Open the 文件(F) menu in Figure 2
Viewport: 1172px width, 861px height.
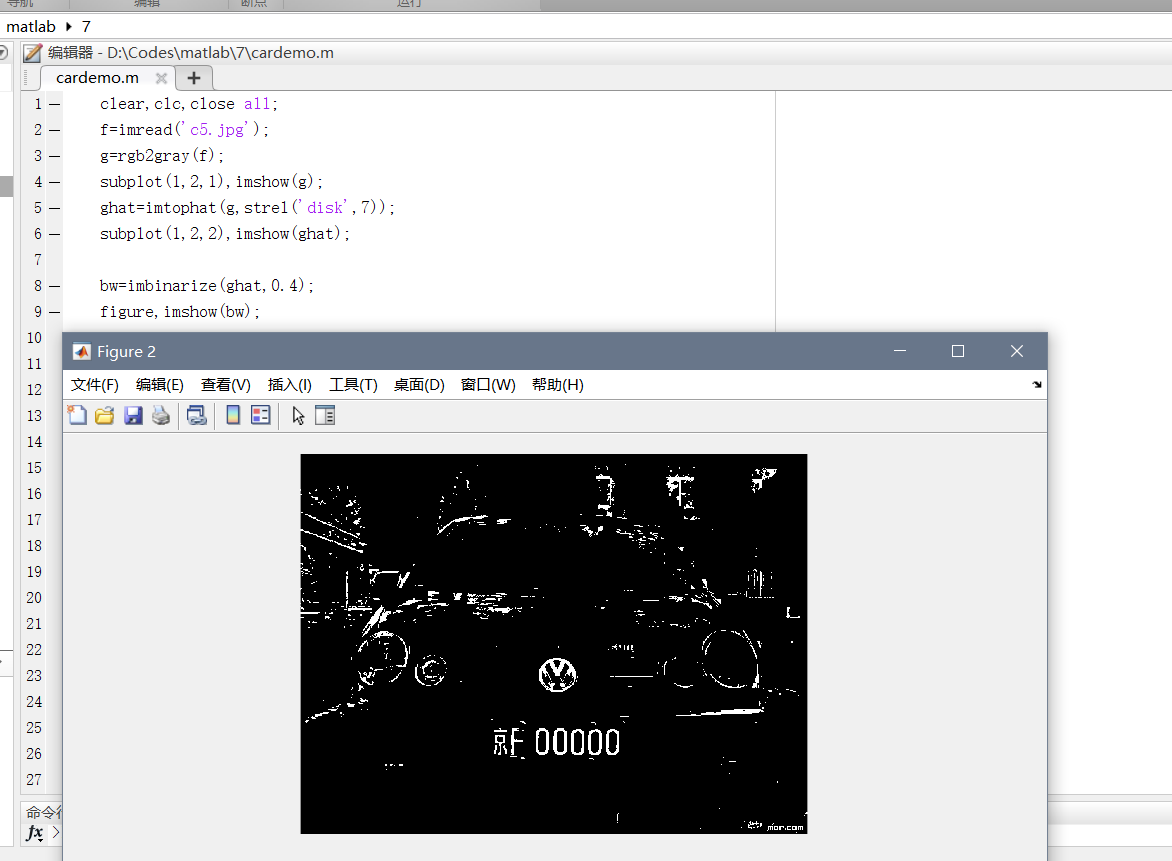[95, 385]
